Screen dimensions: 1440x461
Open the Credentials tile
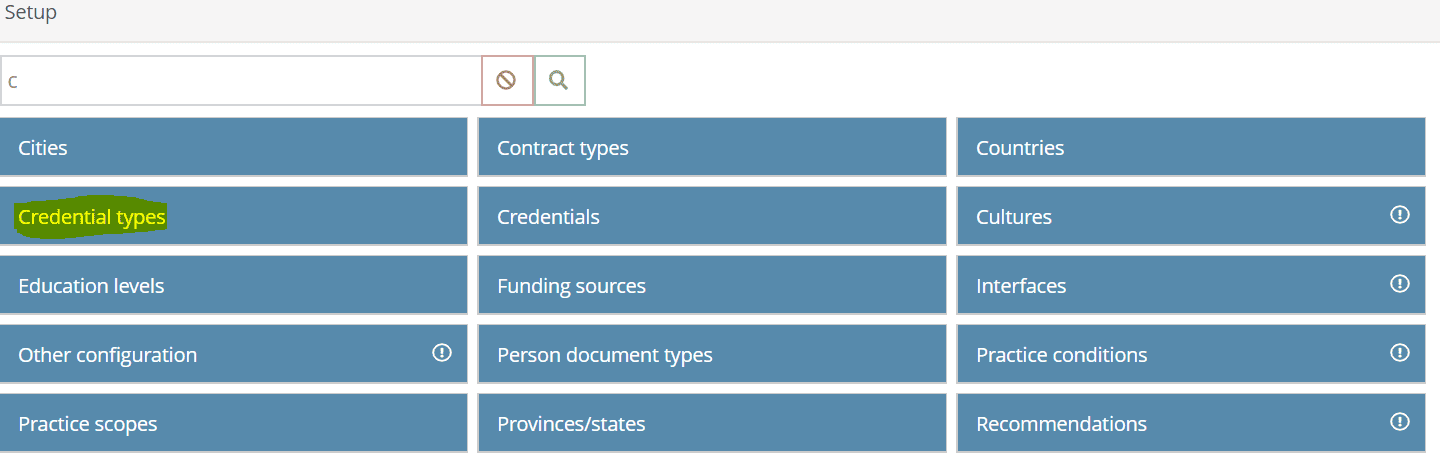pos(712,216)
